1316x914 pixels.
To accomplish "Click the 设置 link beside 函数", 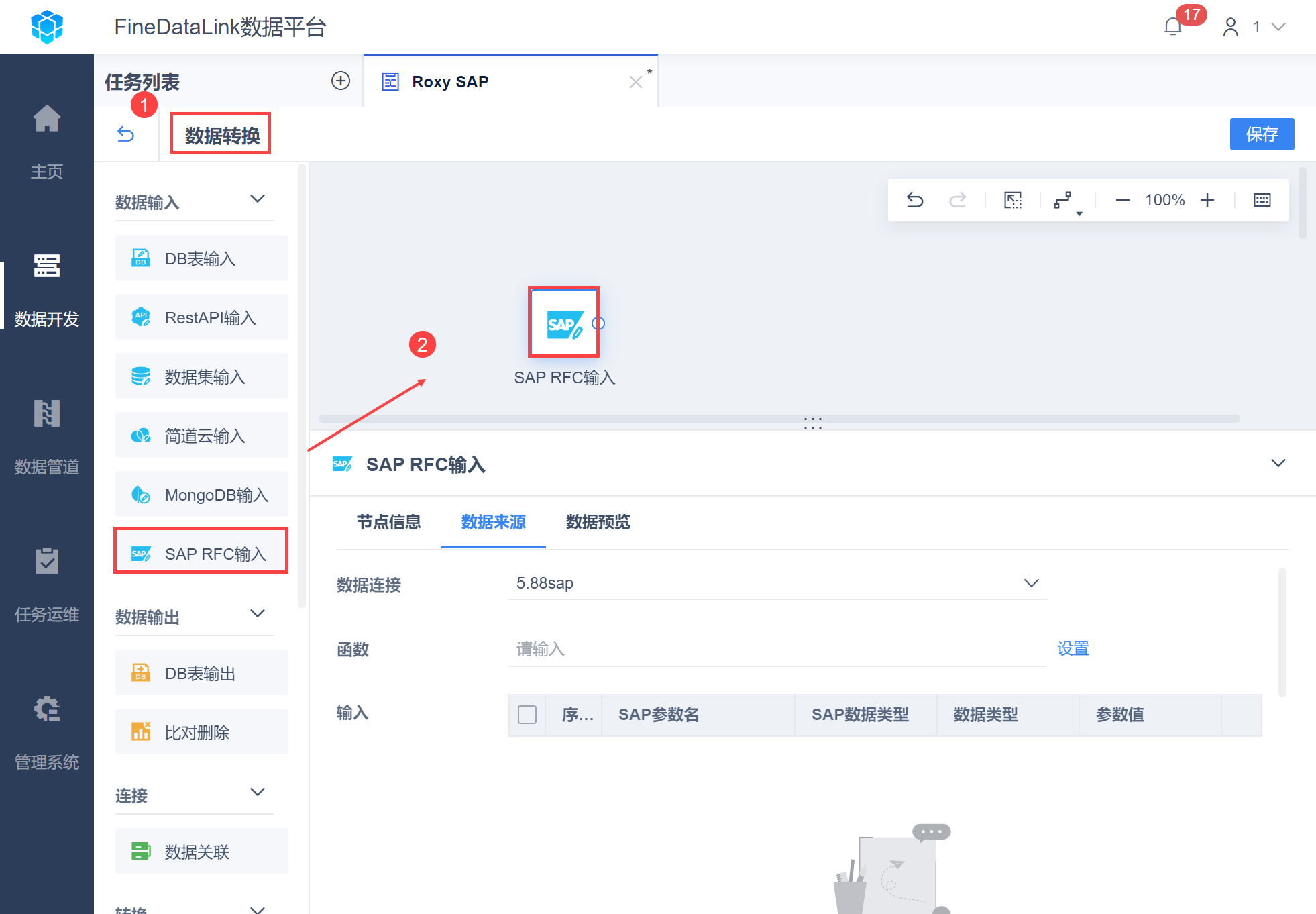I will pyautogui.click(x=1073, y=648).
